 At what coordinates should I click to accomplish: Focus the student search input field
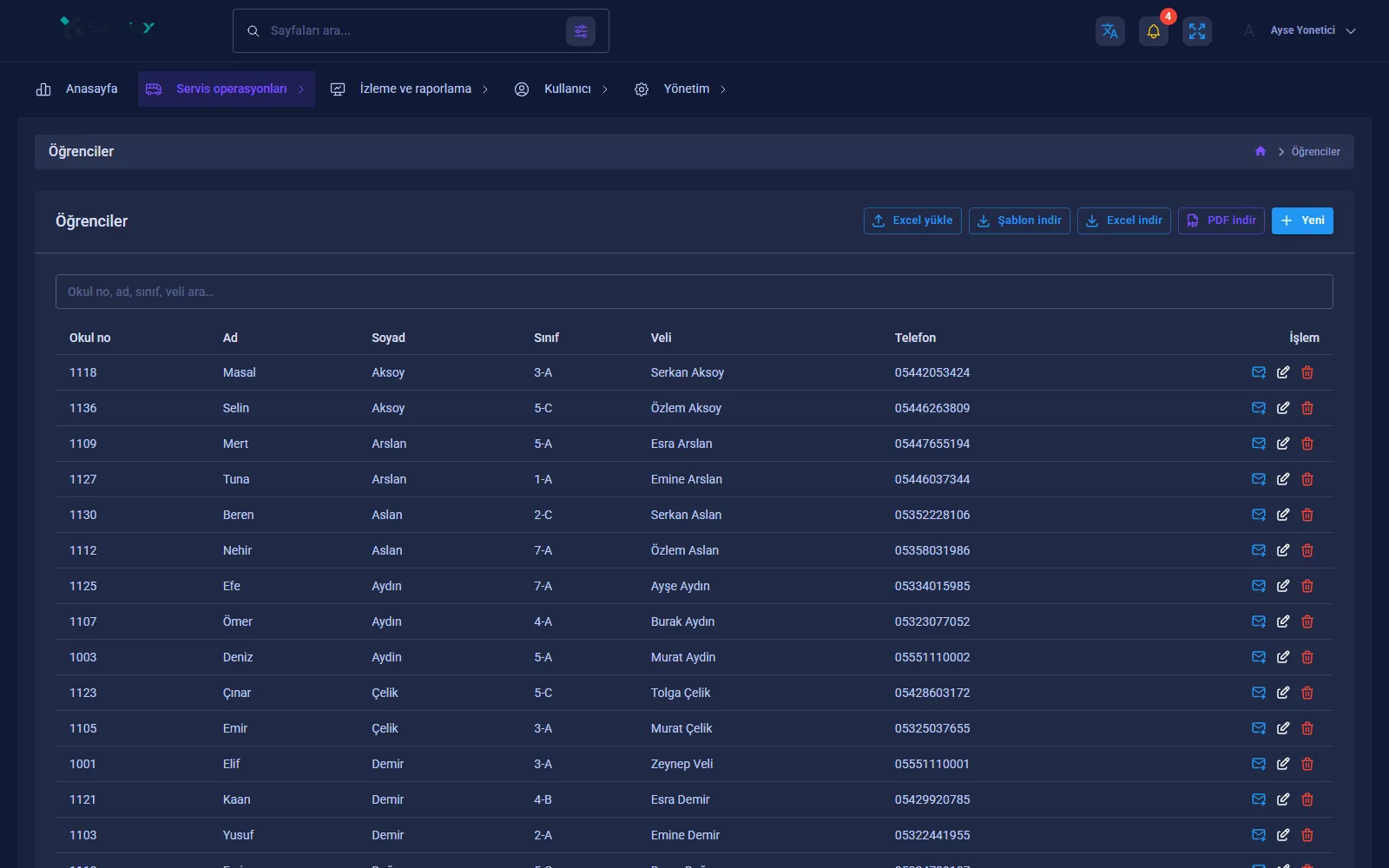pos(694,292)
